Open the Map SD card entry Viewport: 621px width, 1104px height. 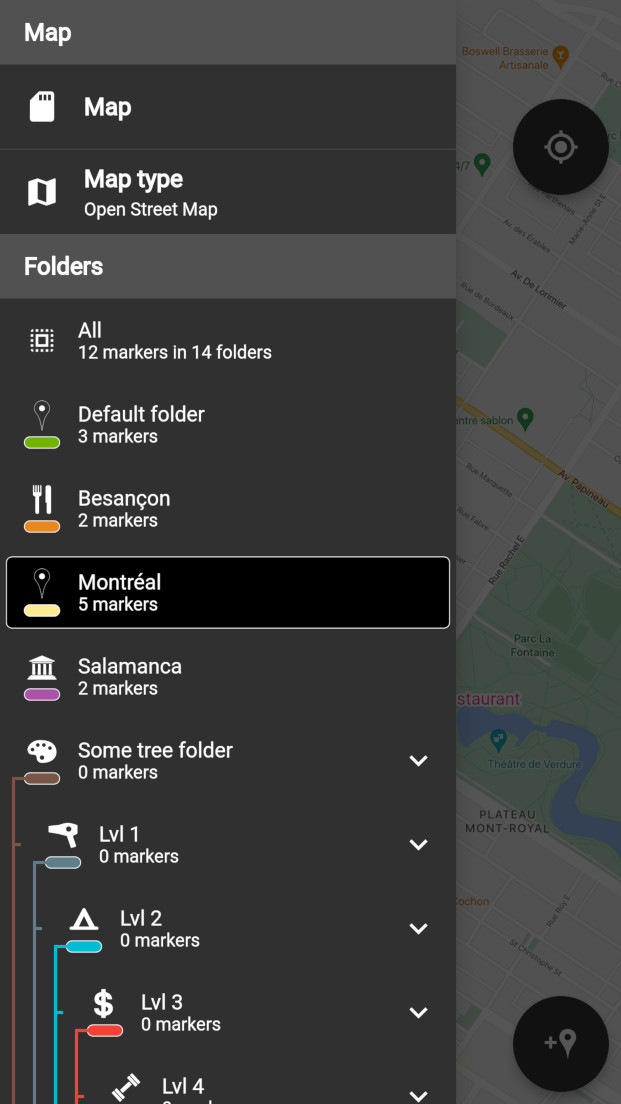click(x=227, y=107)
